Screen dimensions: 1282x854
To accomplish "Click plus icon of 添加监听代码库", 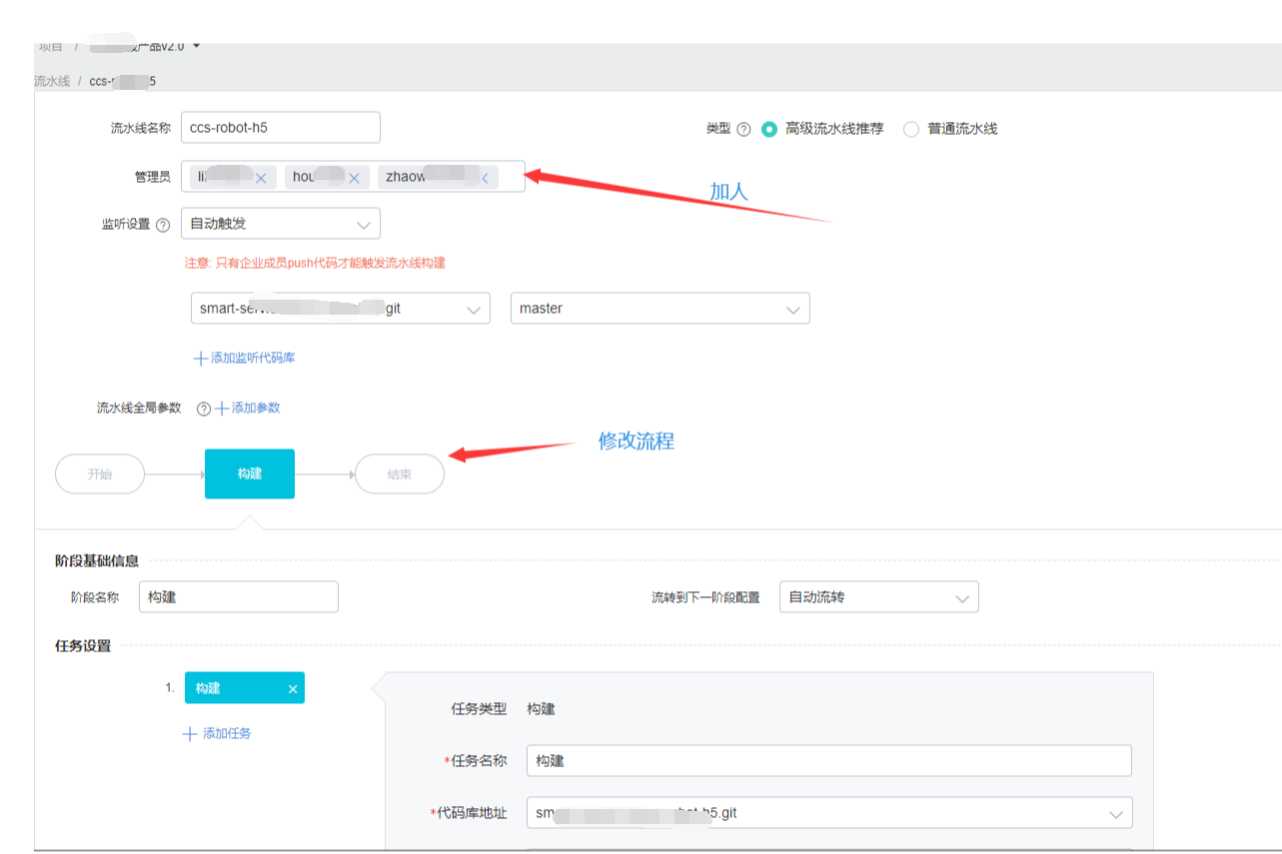I will click(x=200, y=358).
